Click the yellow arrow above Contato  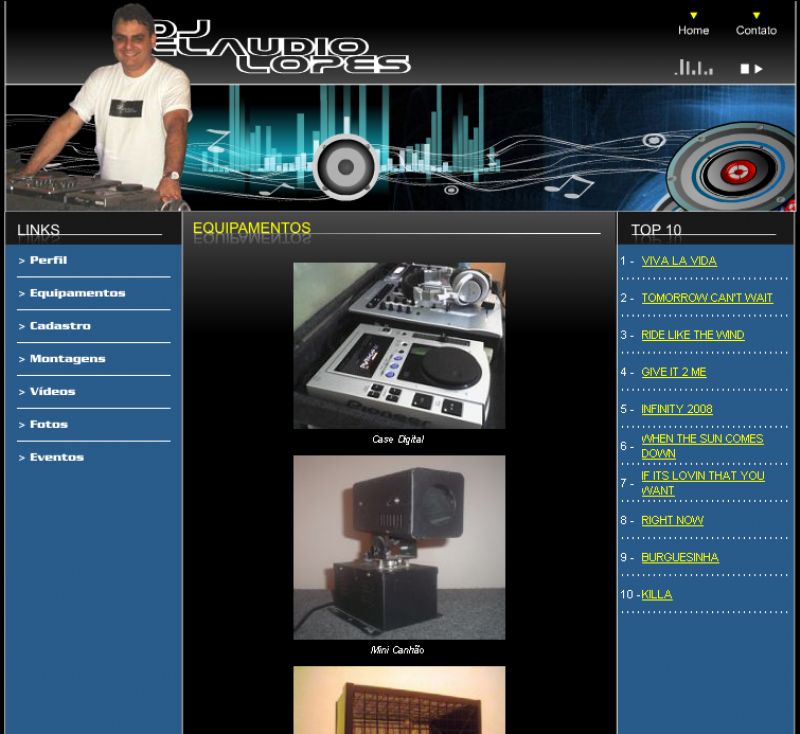tap(756, 15)
